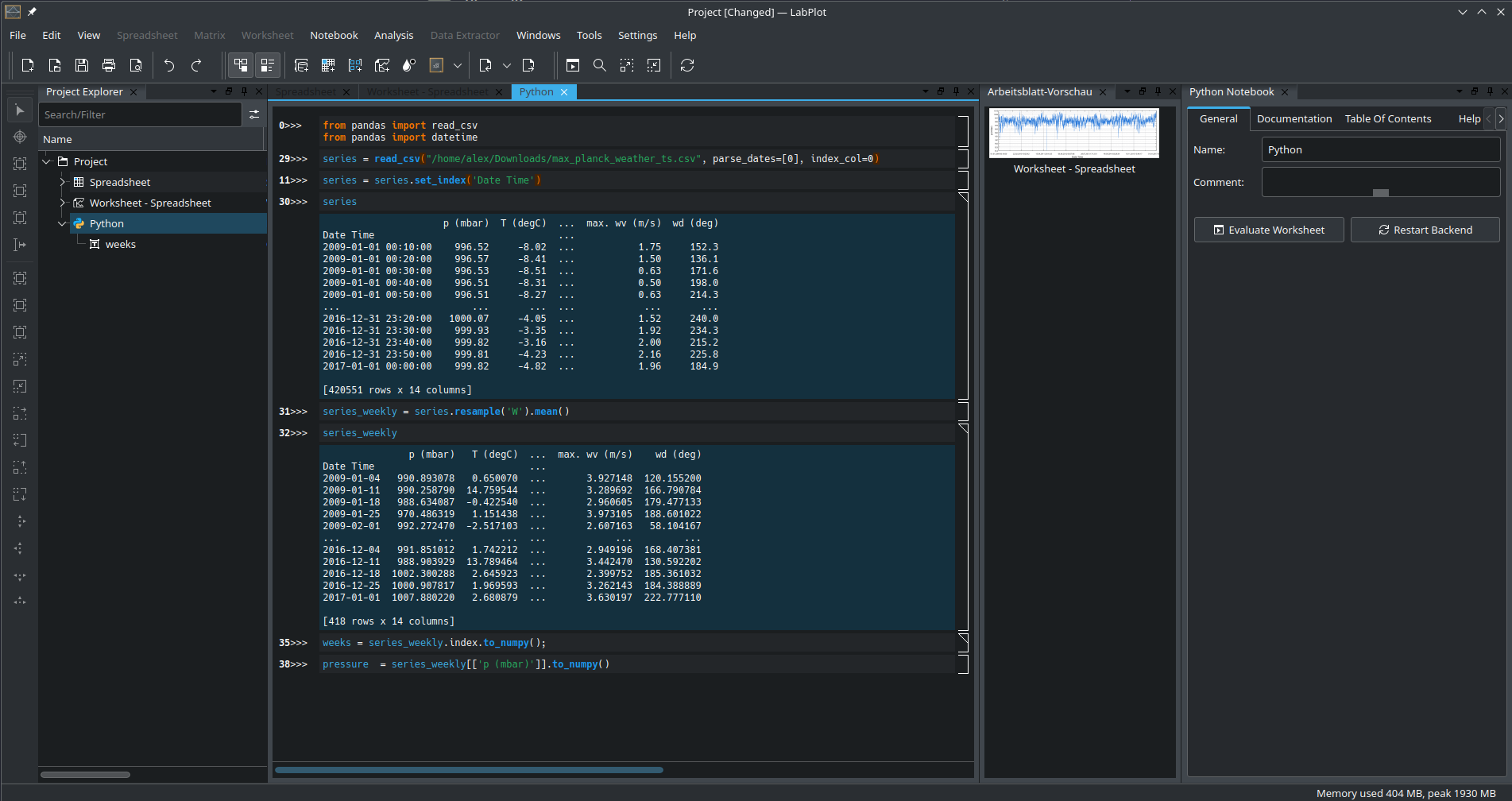The image size is (1512, 801).
Task: Click the circular refresh arrows toolbar icon
Action: pyautogui.click(x=687, y=65)
